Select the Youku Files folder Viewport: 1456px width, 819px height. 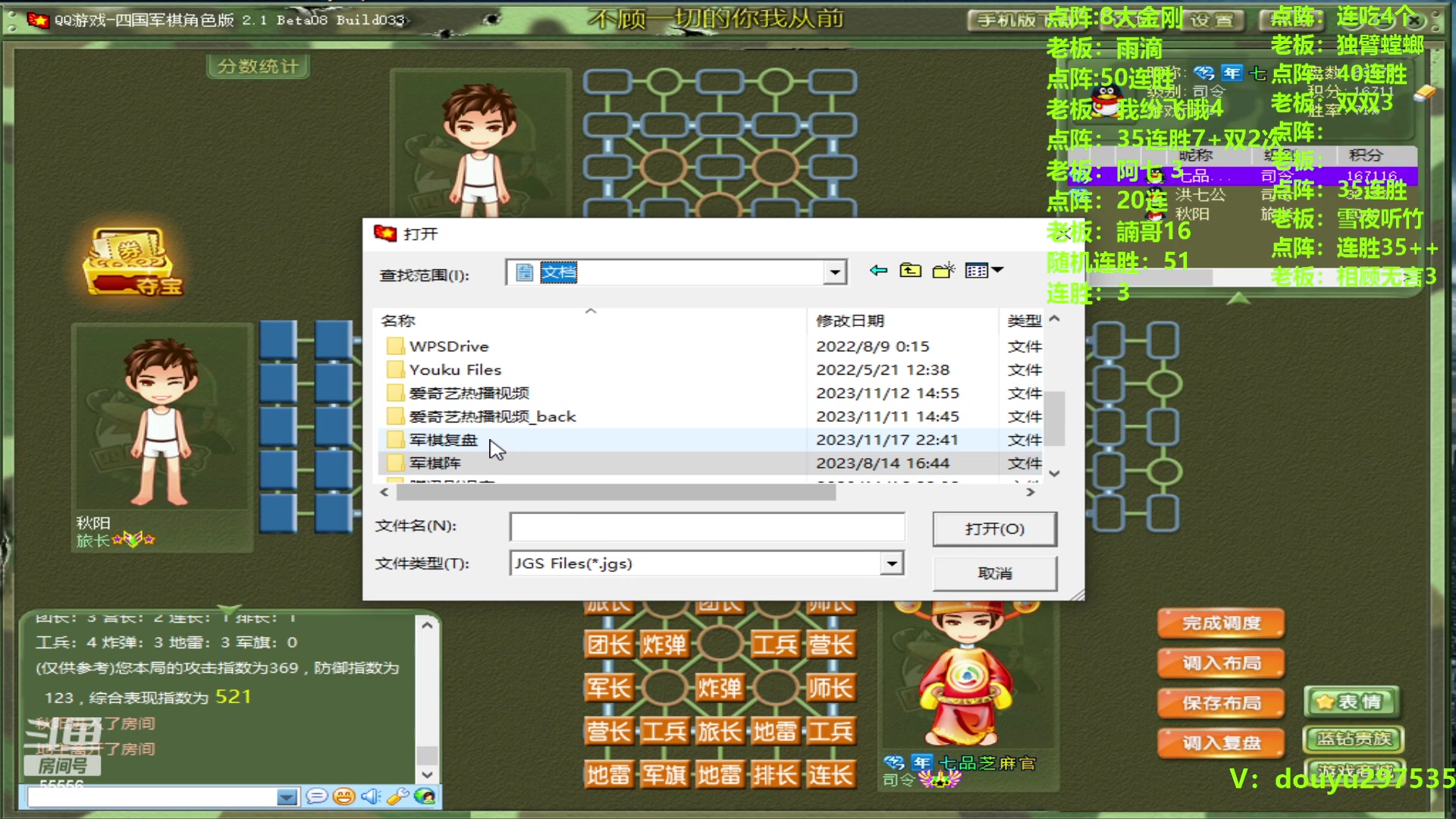(x=455, y=370)
